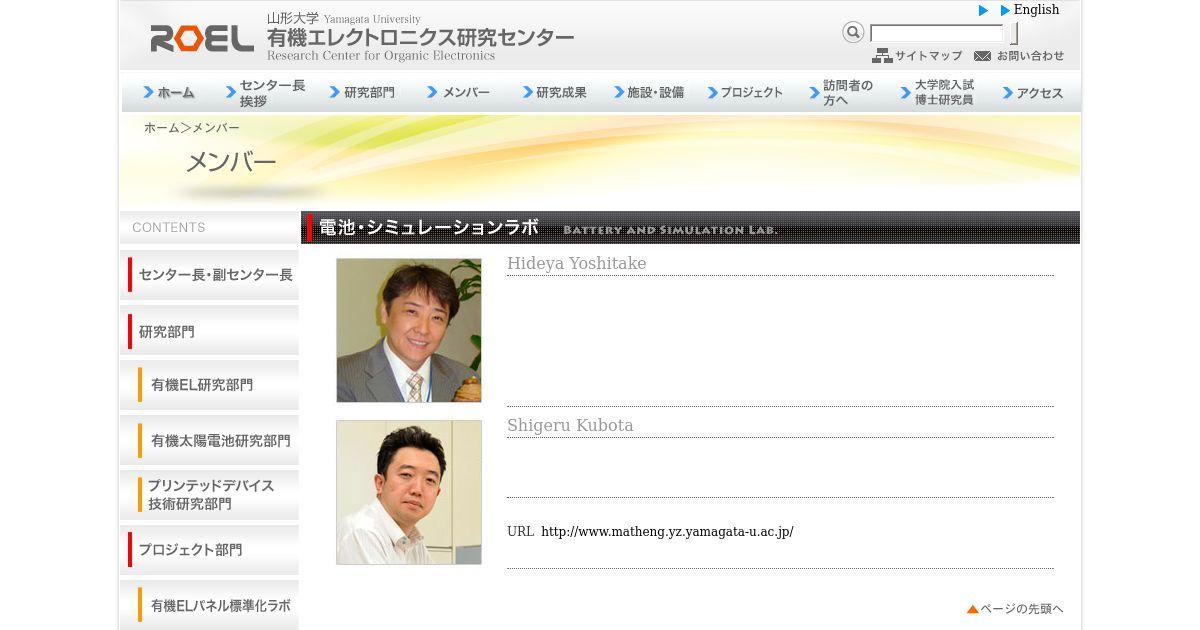
Task: Select プロジェクト部門 in sidebar
Action: coord(210,549)
